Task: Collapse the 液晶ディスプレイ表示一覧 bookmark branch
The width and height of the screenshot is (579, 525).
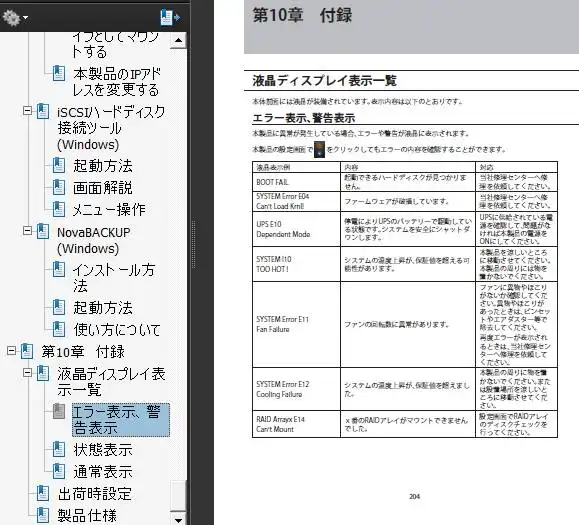Action: tap(27, 373)
